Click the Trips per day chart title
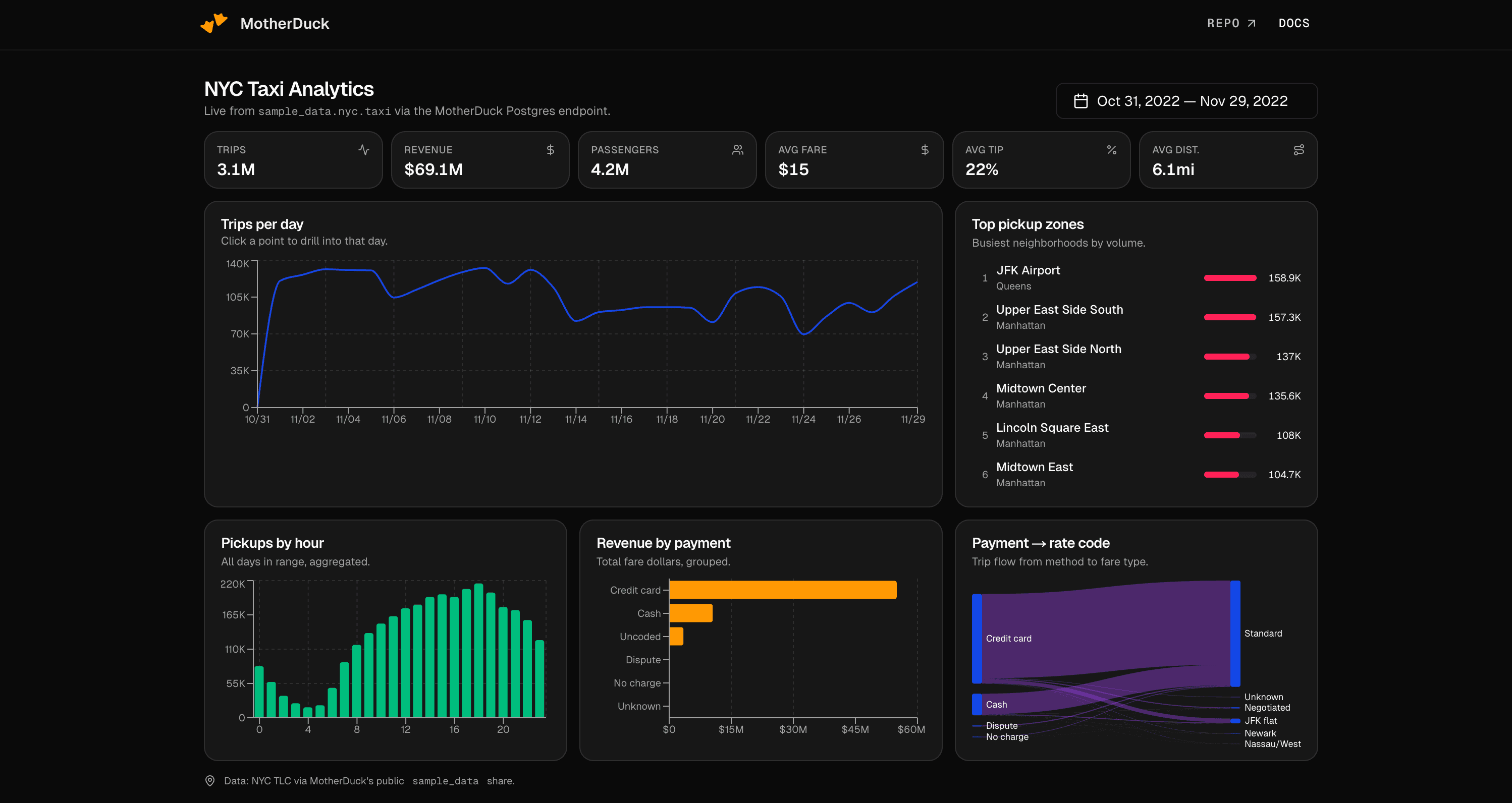This screenshot has width=1512, height=803. (262, 224)
